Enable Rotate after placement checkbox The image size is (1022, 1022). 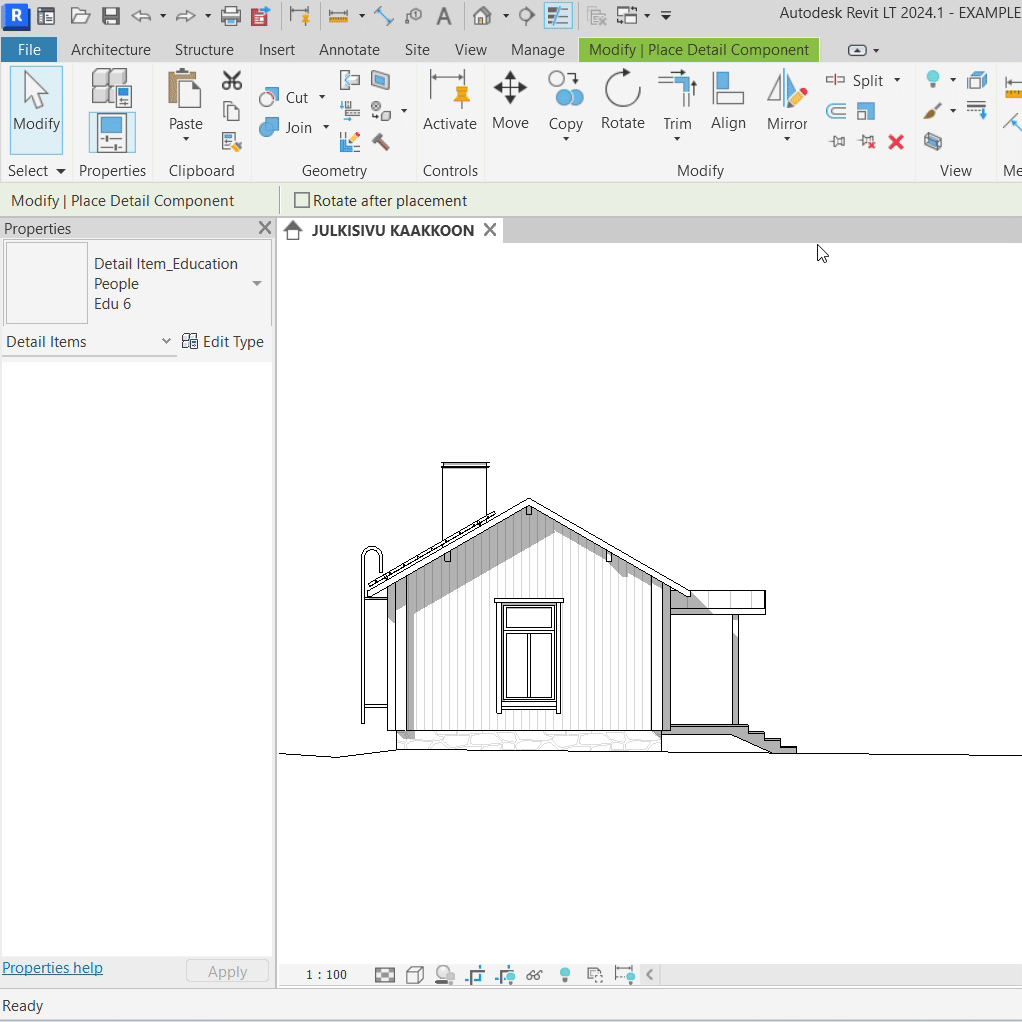(302, 201)
